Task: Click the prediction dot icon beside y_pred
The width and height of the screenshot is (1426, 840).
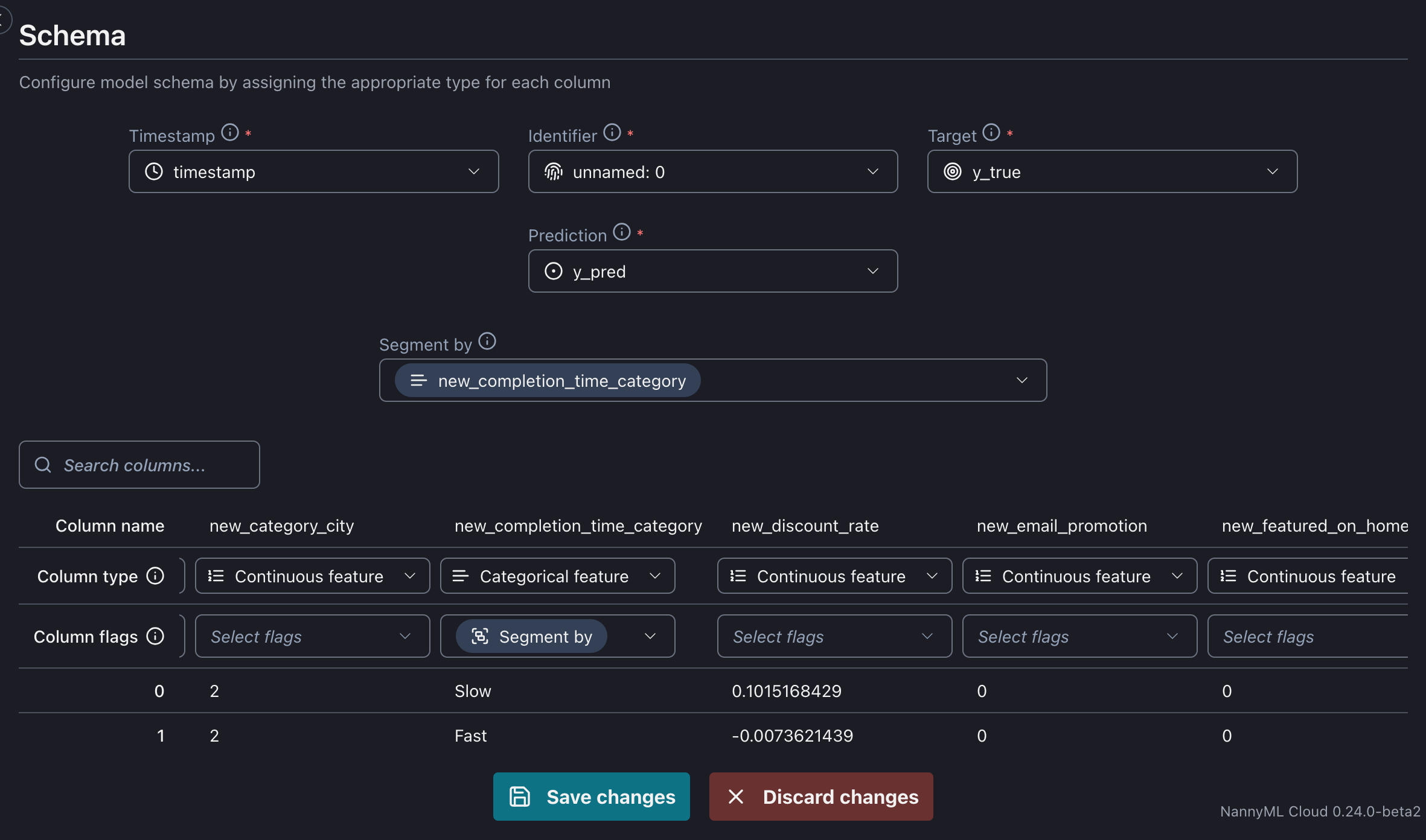Action: click(554, 271)
